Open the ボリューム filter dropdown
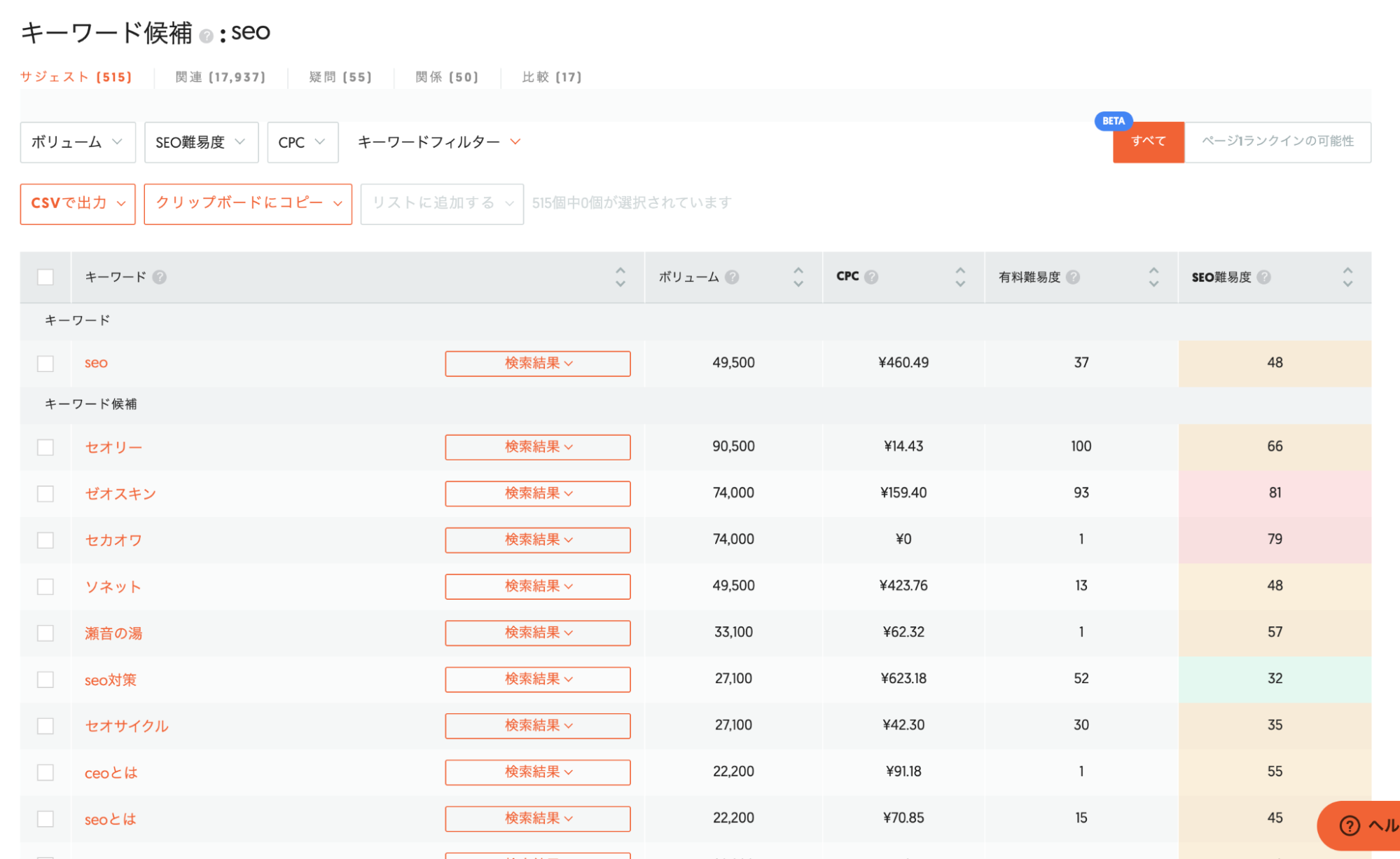The height and width of the screenshot is (859, 1400). coord(78,142)
